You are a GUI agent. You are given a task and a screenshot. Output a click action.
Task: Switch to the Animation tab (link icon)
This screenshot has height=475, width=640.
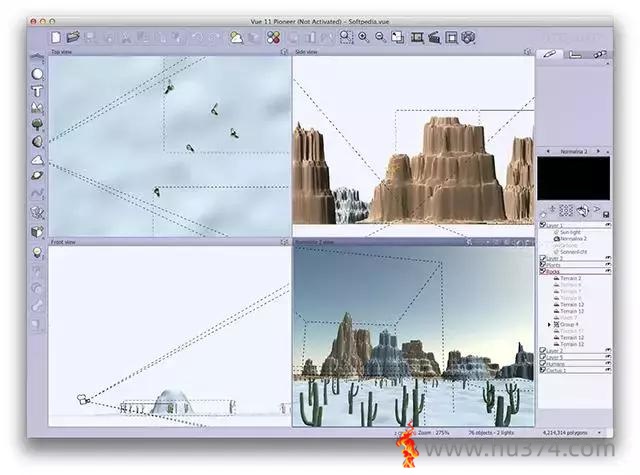[x=599, y=54]
